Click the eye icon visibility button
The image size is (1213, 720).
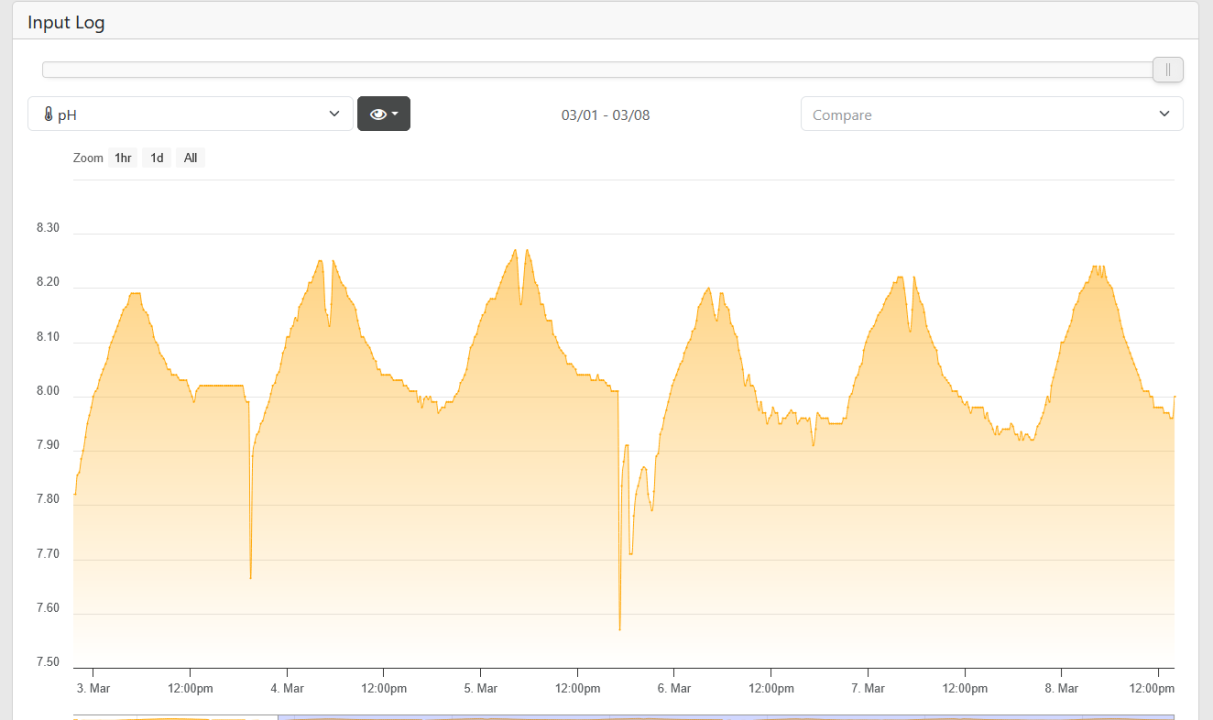tap(378, 114)
